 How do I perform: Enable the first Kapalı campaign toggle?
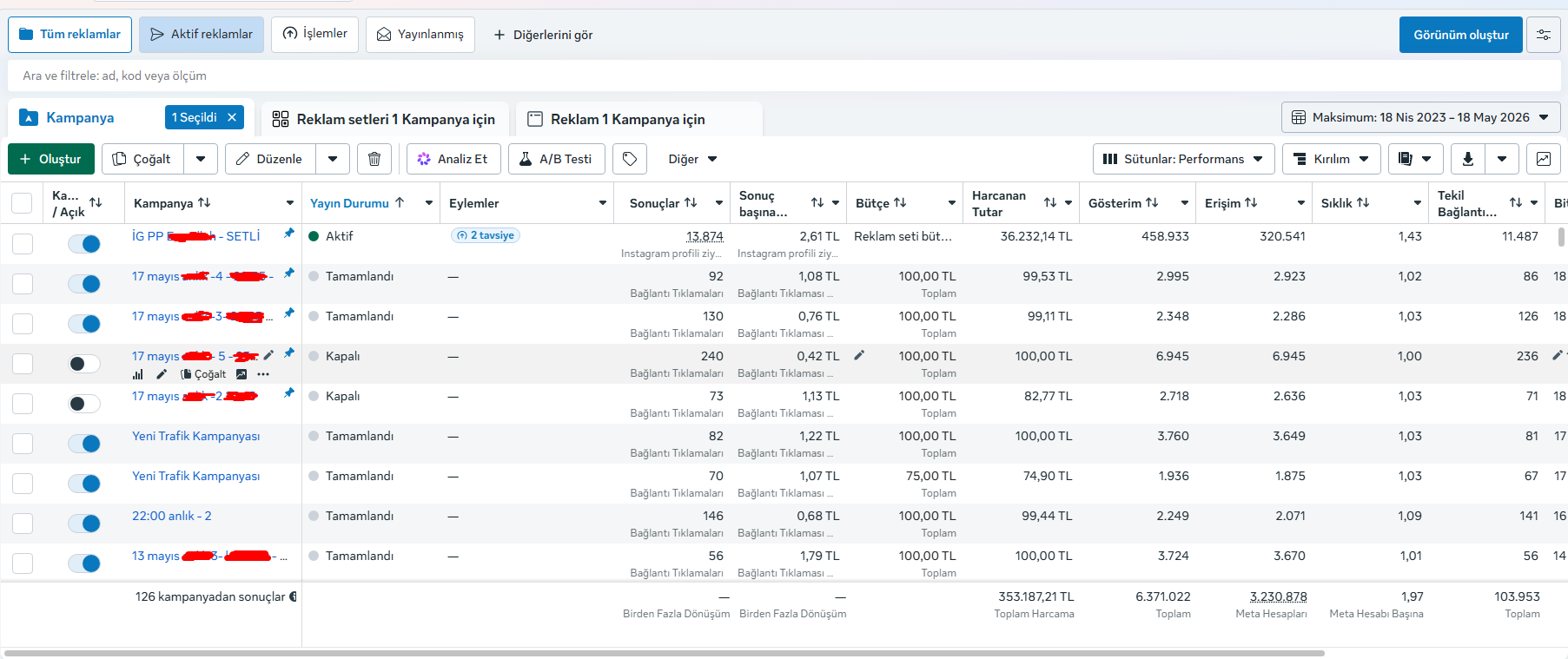(x=84, y=364)
